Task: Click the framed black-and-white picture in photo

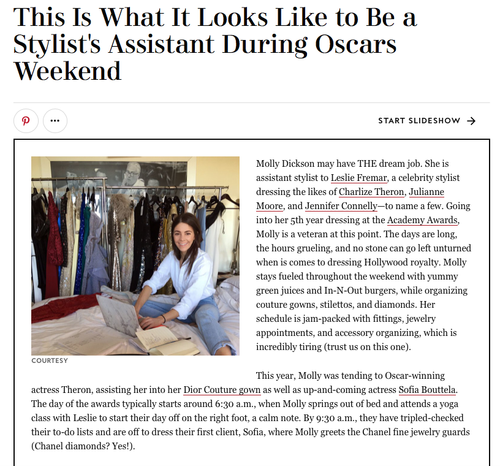Action: (x=120, y=175)
